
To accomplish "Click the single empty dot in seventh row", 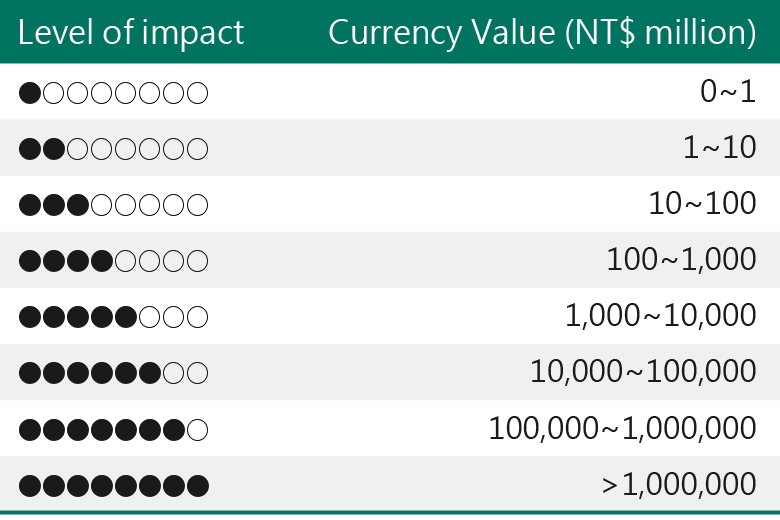I will click(x=197, y=430).
